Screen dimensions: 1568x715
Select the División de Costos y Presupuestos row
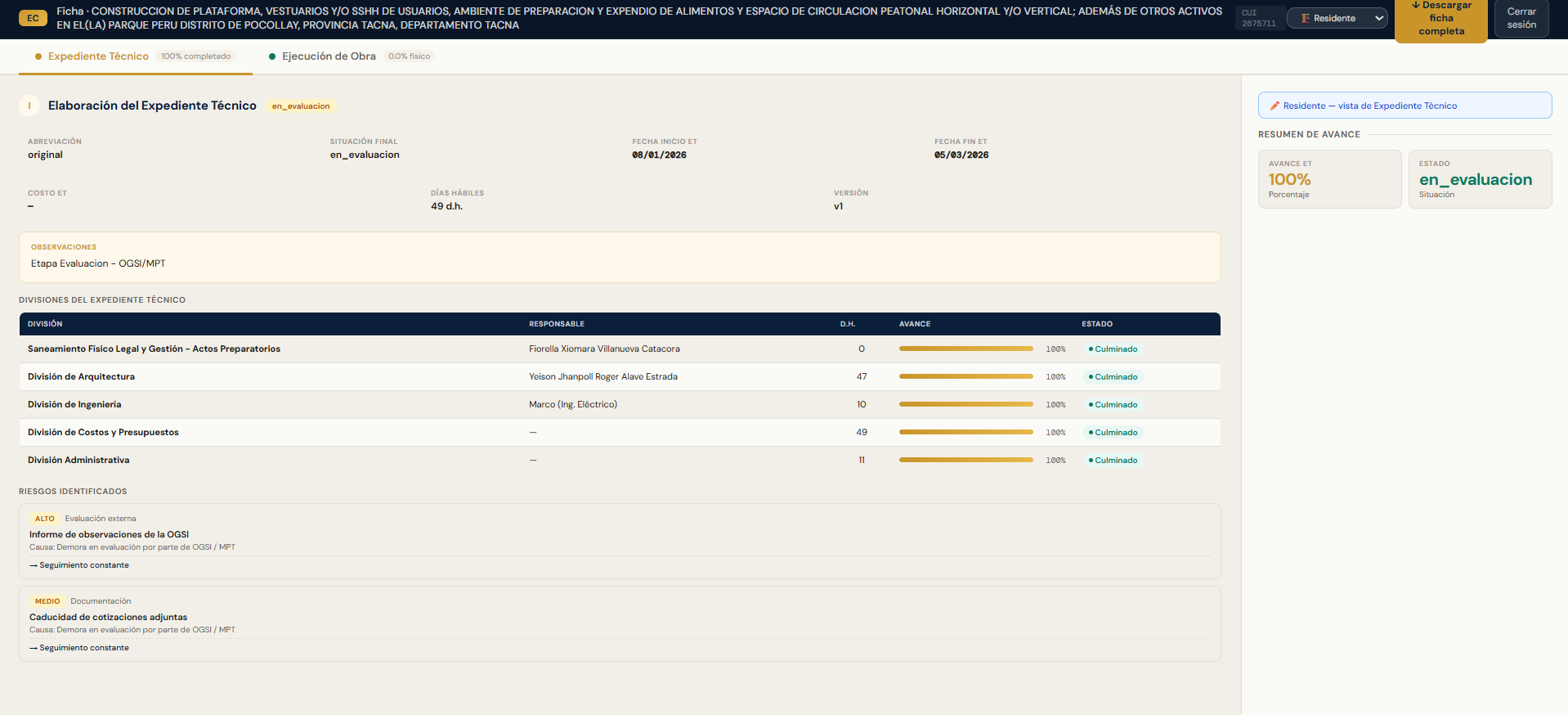pos(103,432)
